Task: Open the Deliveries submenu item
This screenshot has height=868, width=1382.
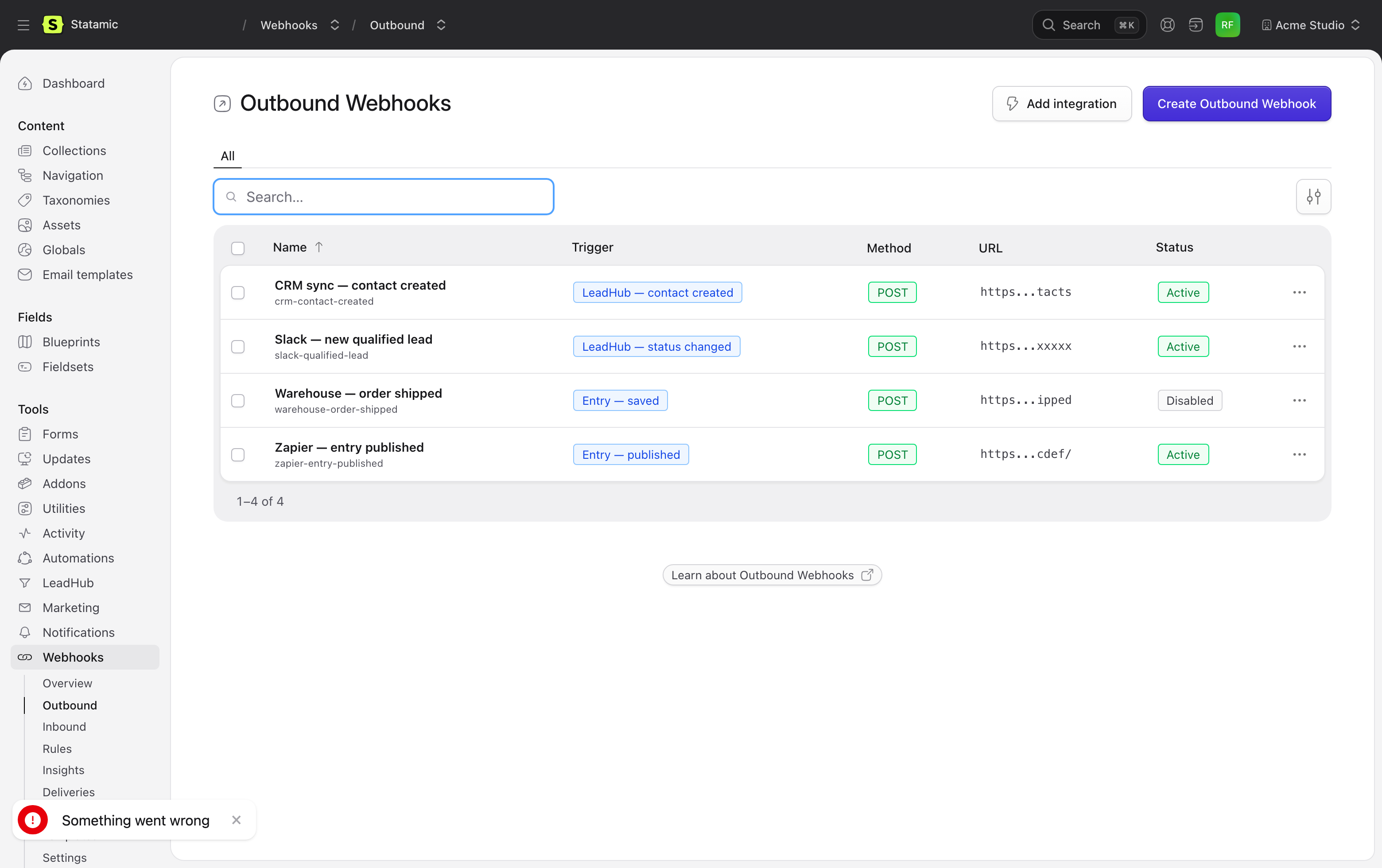Action: click(68, 792)
